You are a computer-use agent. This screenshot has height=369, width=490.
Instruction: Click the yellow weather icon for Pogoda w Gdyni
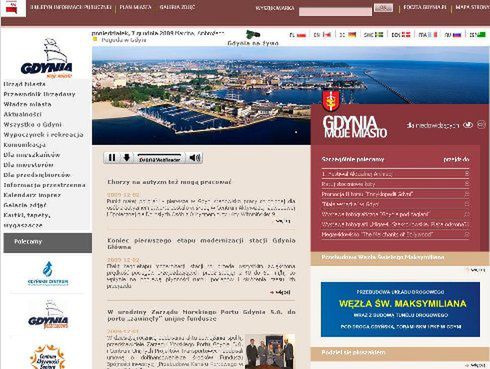click(x=95, y=39)
